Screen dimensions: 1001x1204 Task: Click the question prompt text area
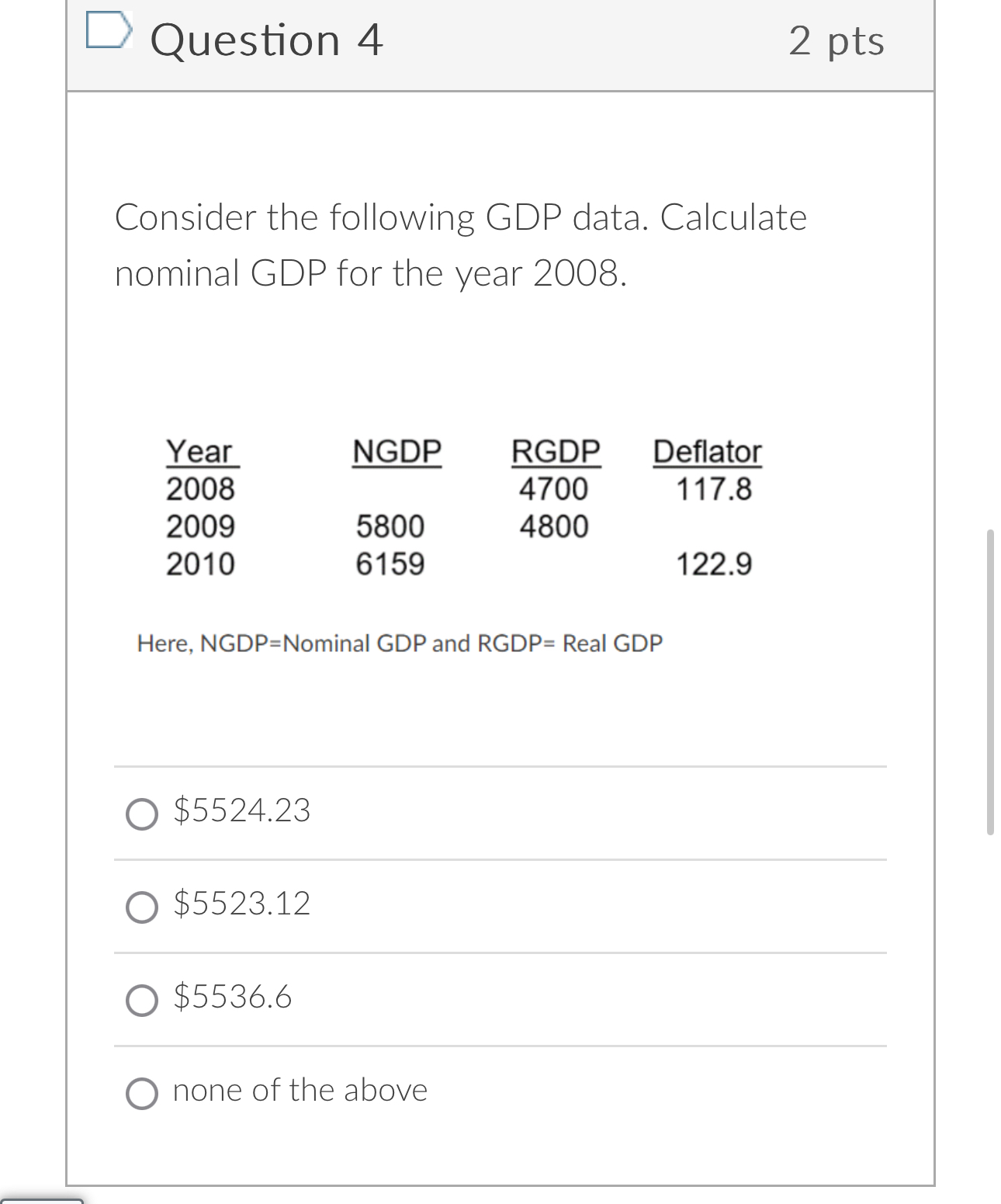coord(462,245)
